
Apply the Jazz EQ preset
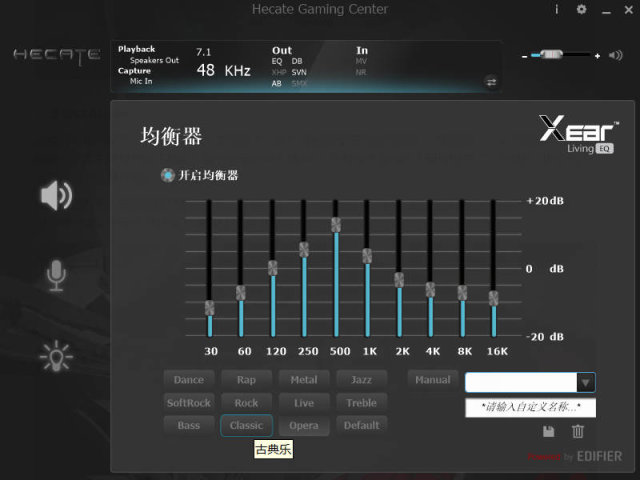point(361,380)
